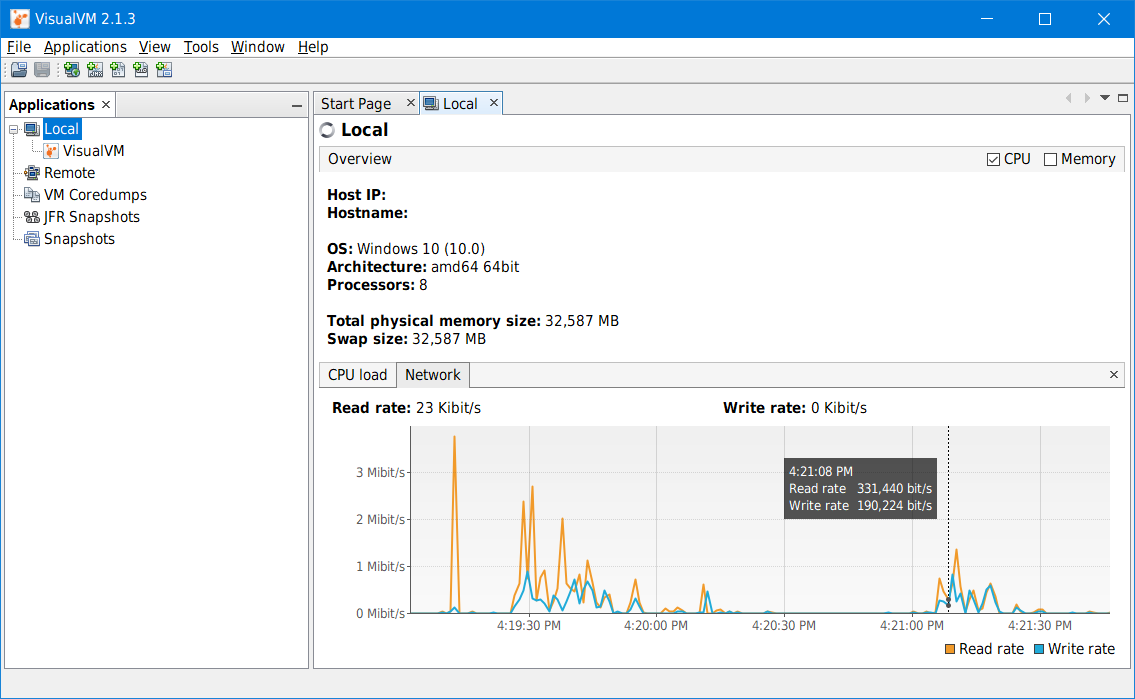Click the VisualVM application icon in tree
The height and width of the screenshot is (699, 1135).
click(51, 151)
